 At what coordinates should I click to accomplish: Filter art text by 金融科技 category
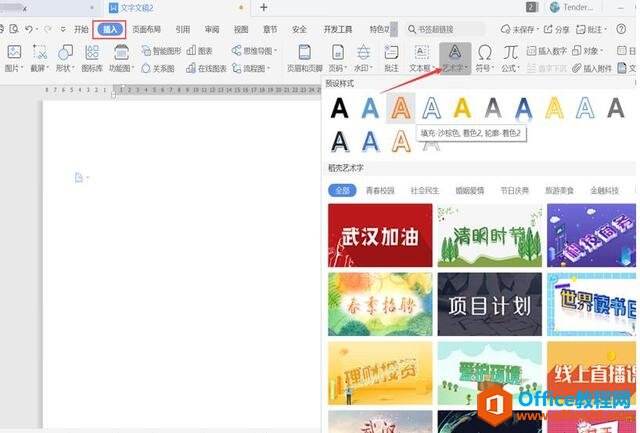click(604, 190)
